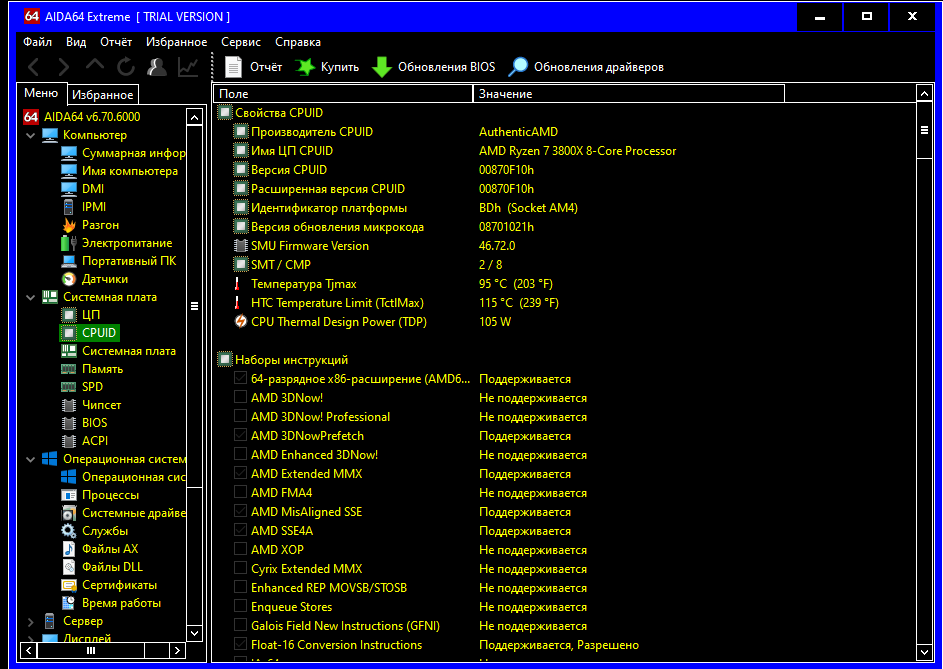Click the Отчёт toolbar button
This screenshot has height=669, width=943.
coord(254,67)
